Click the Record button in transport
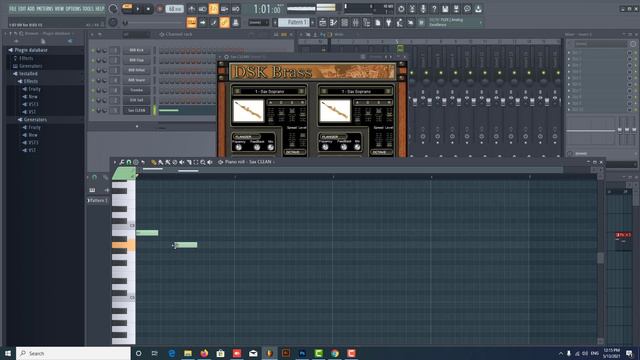640x360 pixels. coord(160,9)
